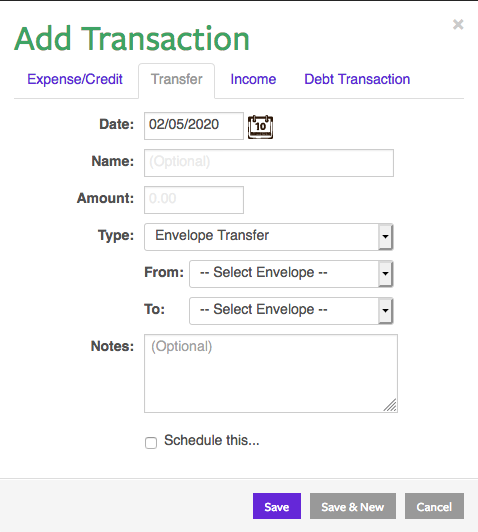Open the Debt Transaction tab

click(357, 79)
